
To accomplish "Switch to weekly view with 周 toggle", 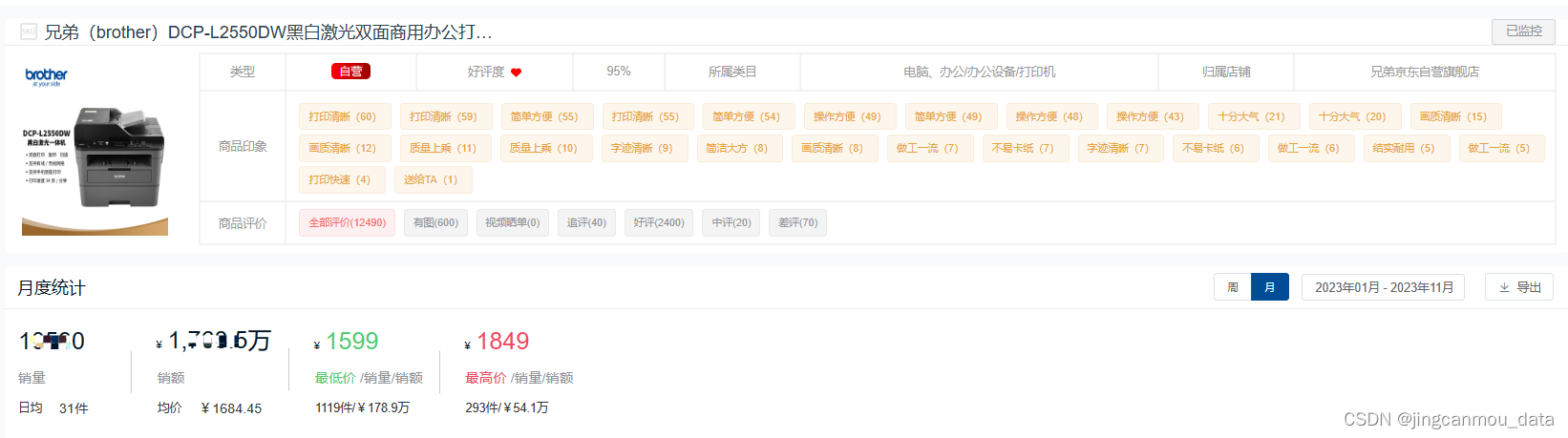I will point(1232,287).
